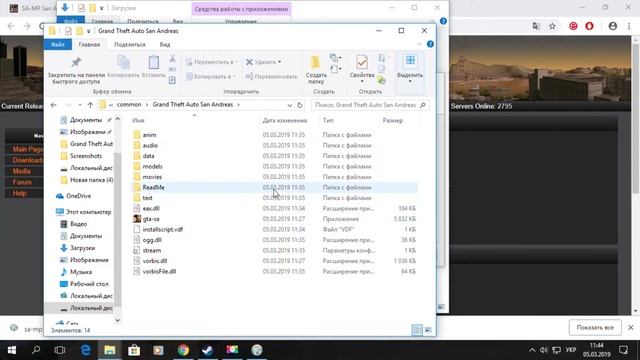Go back in explorer navigation
Image resolution: width=640 pixels, height=360 pixels.
coord(53,105)
